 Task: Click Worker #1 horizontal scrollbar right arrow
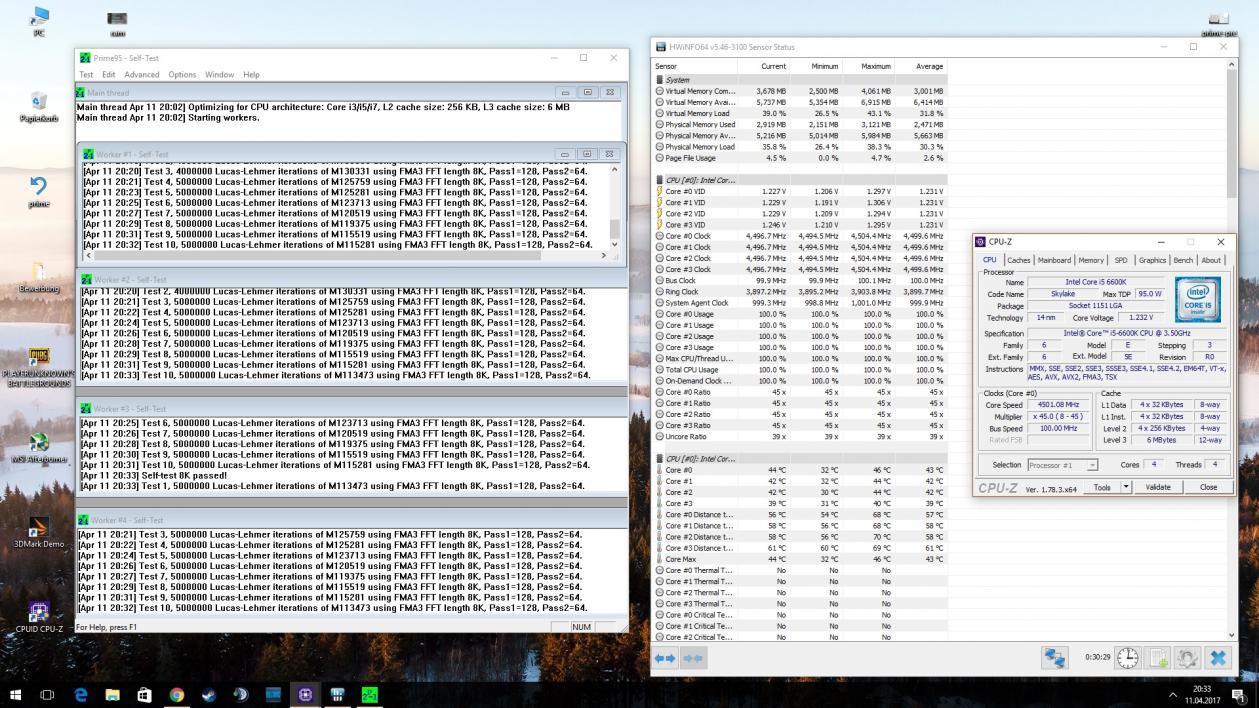(604, 256)
